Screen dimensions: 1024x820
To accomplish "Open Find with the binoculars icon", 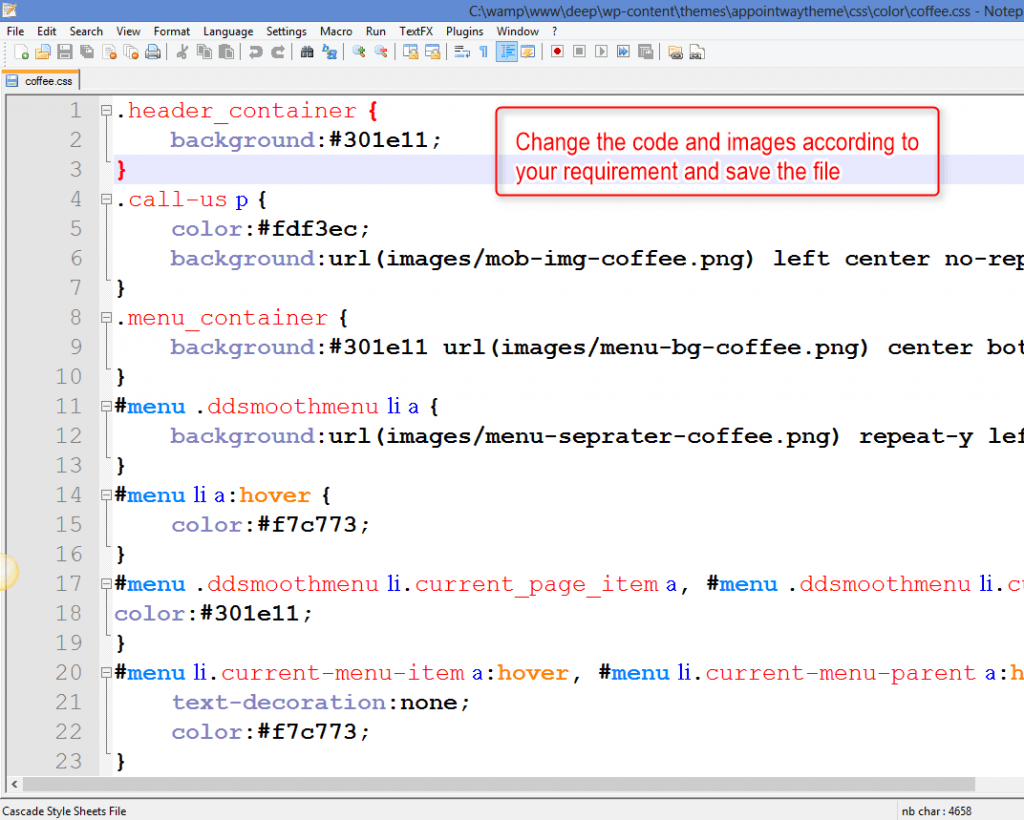I will pyautogui.click(x=308, y=51).
